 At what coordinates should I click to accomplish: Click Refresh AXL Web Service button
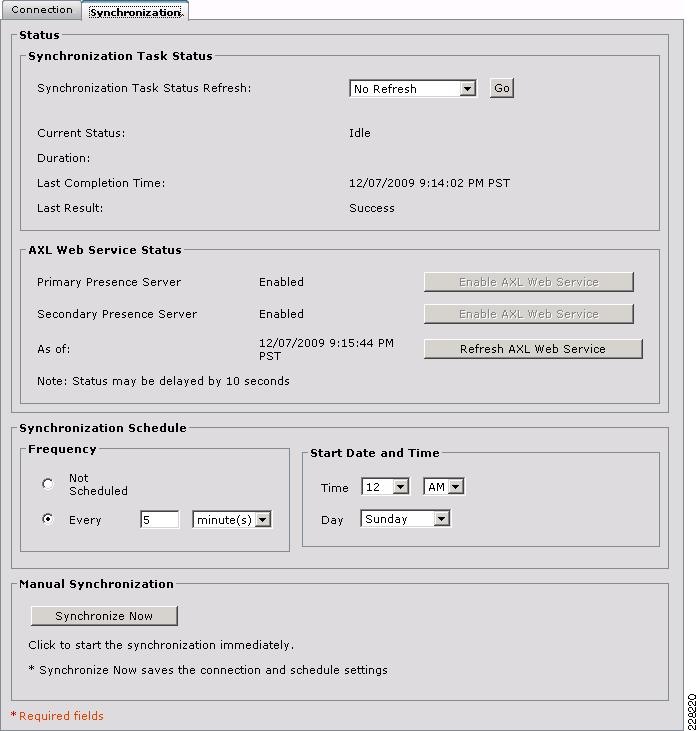533,349
